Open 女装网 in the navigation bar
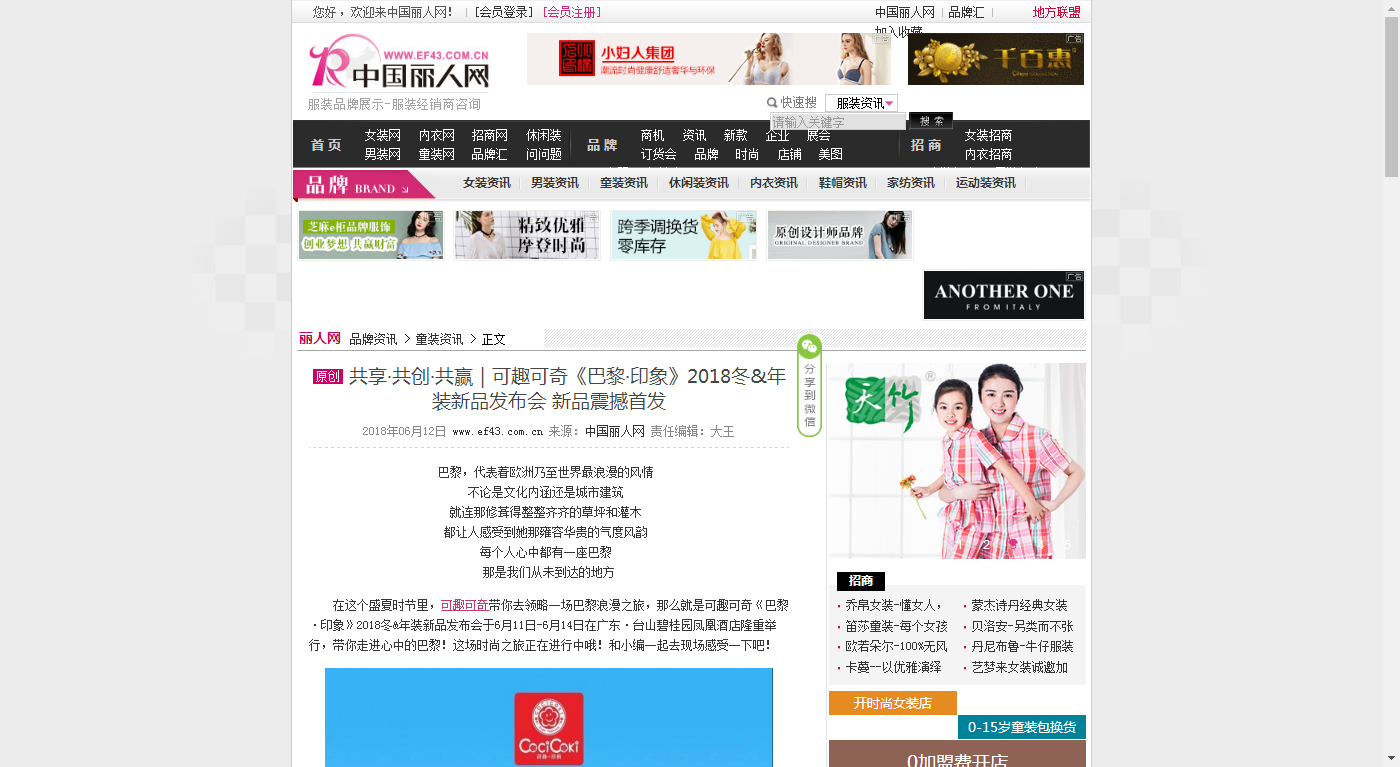 pos(382,135)
